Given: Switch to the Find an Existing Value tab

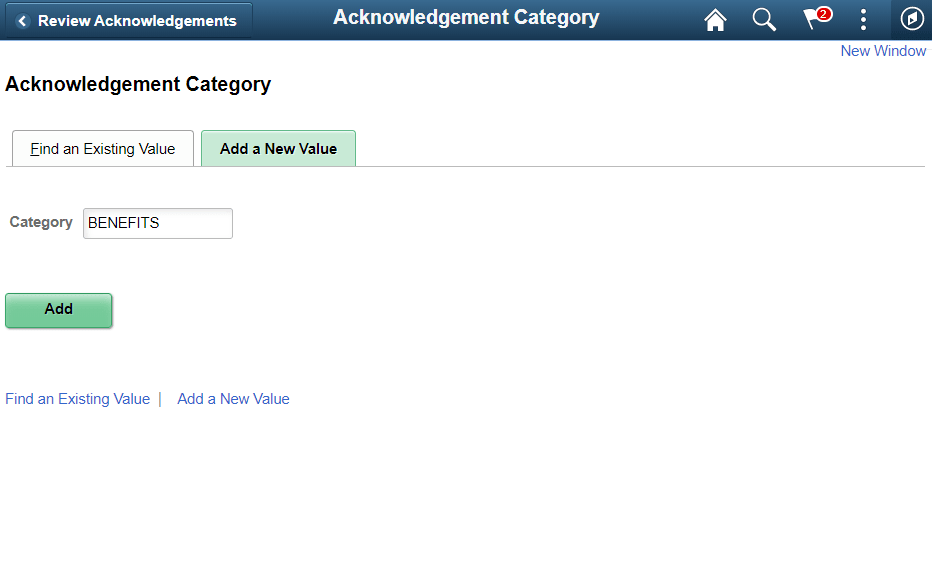Looking at the screenshot, I should tap(102, 147).
